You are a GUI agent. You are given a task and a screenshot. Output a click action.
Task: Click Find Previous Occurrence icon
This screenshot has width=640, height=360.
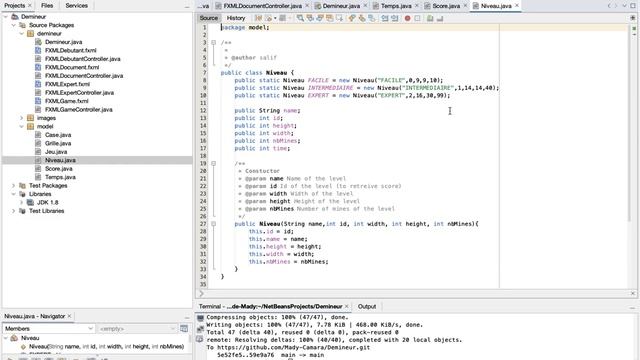click(x=310, y=18)
